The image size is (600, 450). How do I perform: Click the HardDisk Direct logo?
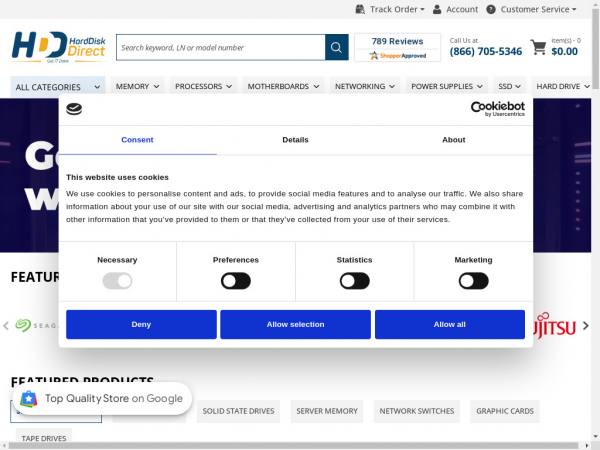58,47
